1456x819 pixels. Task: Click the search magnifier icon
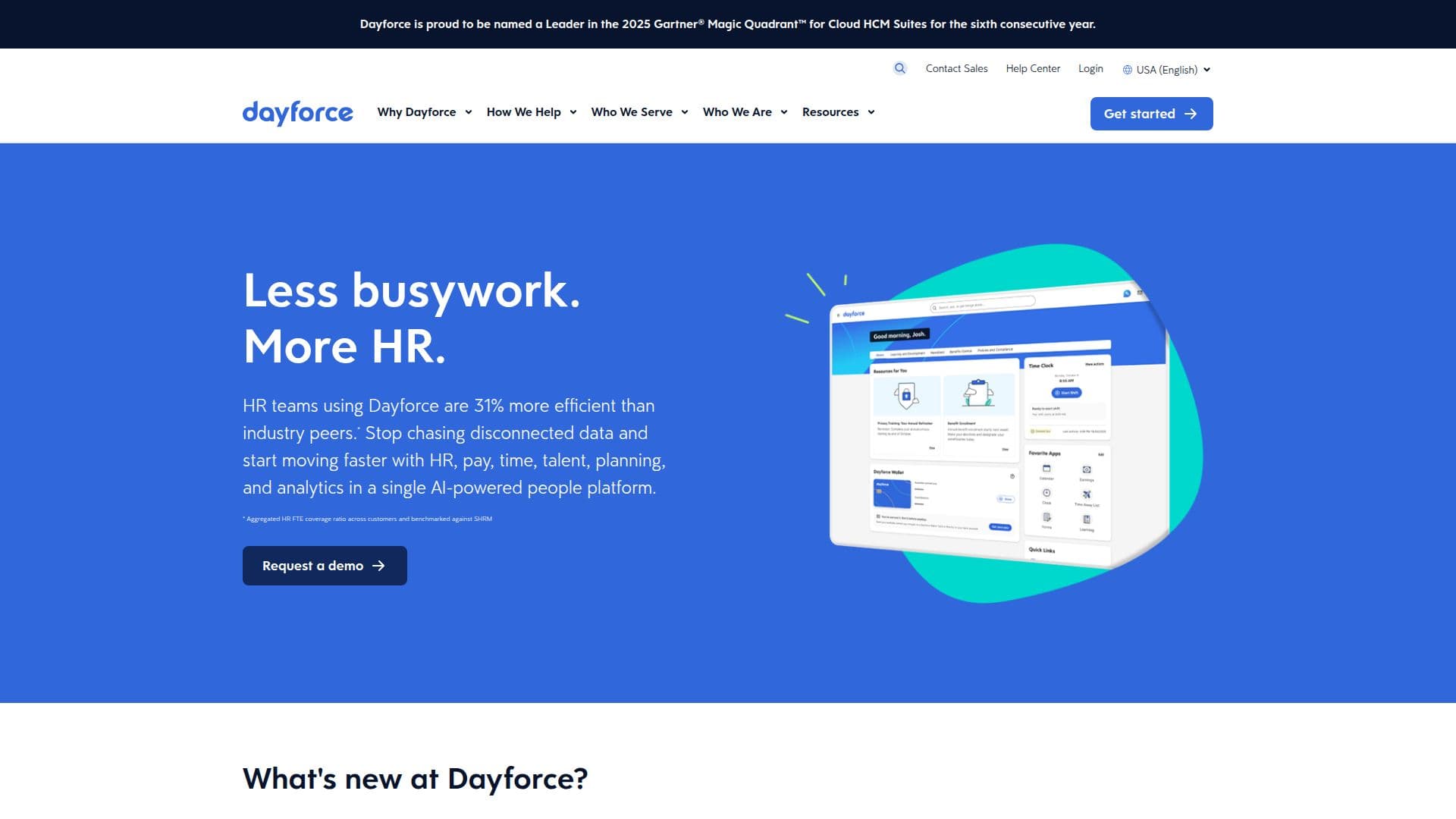pyautogui.click(x=900, y=68)
